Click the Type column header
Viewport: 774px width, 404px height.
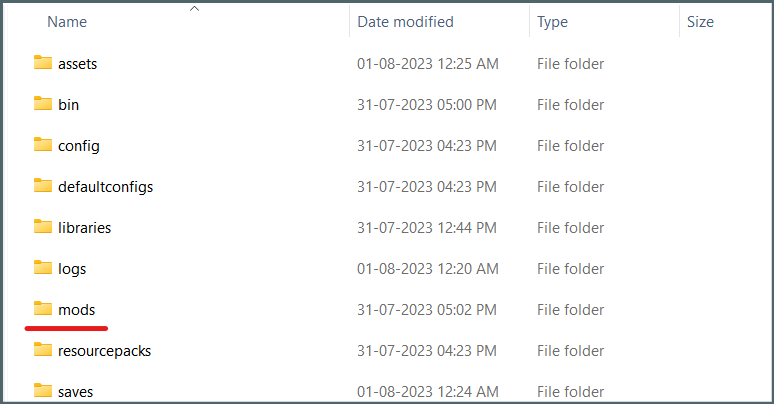click(553, 21)
